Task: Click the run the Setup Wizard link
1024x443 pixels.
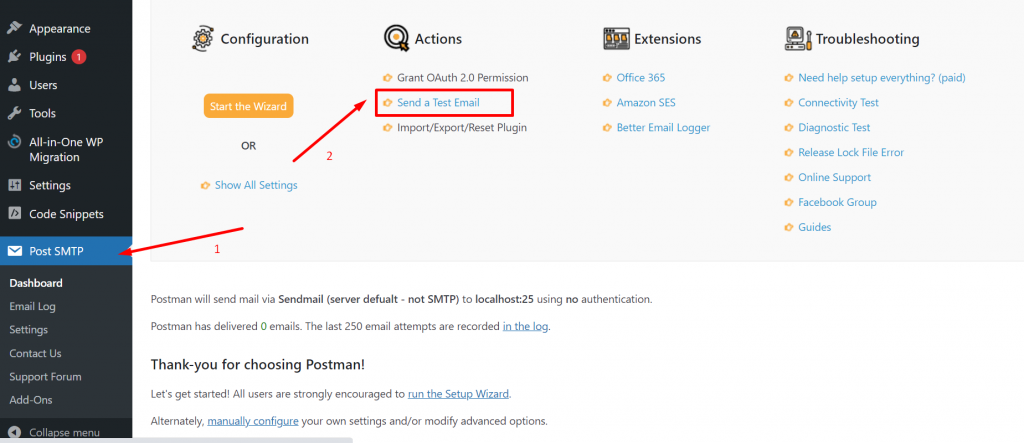Action: (460, 394)
